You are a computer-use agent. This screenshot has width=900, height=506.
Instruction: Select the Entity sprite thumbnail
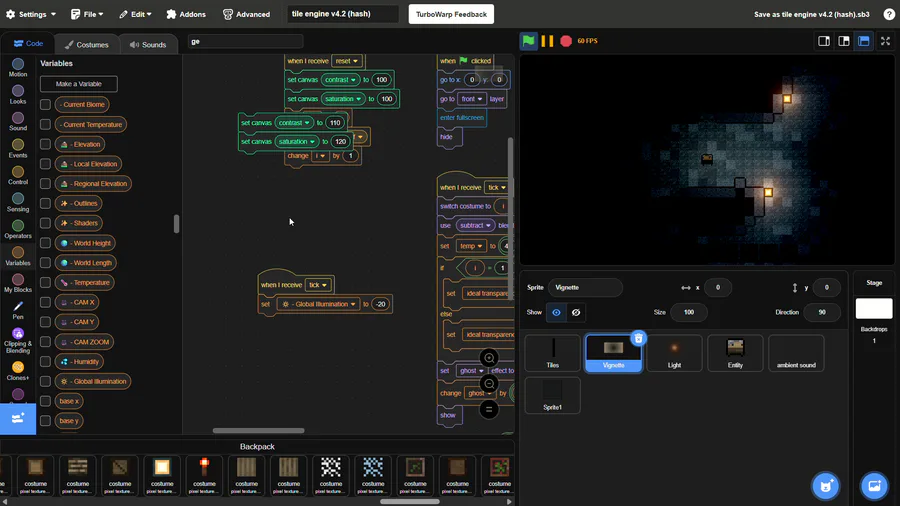coord(735,353)
